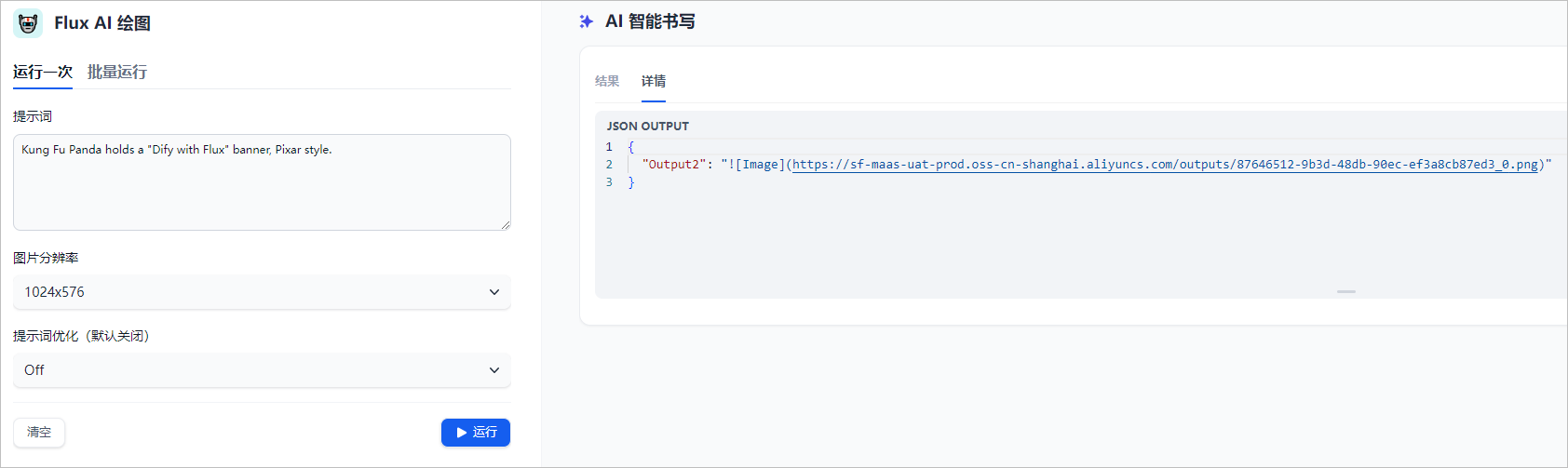Click the resize handle of the prompt textarea

pyautogui.click(x=506, y=225)
